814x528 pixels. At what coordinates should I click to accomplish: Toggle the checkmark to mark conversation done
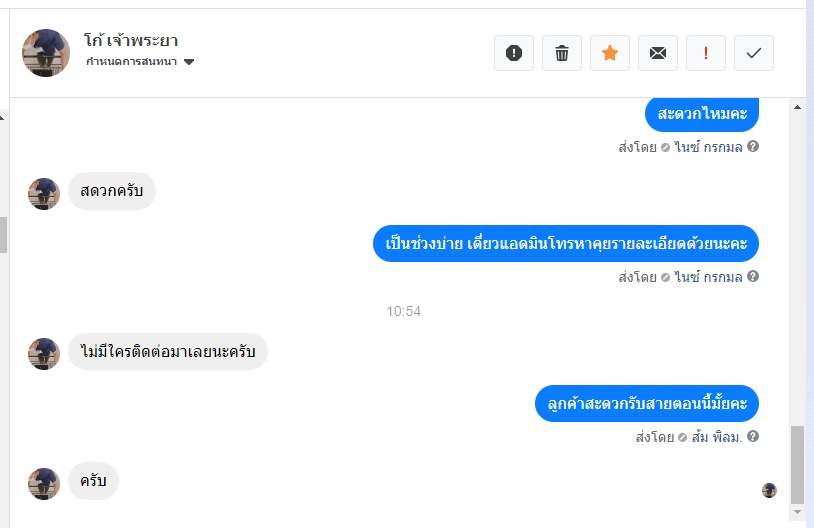coord(754,53)
